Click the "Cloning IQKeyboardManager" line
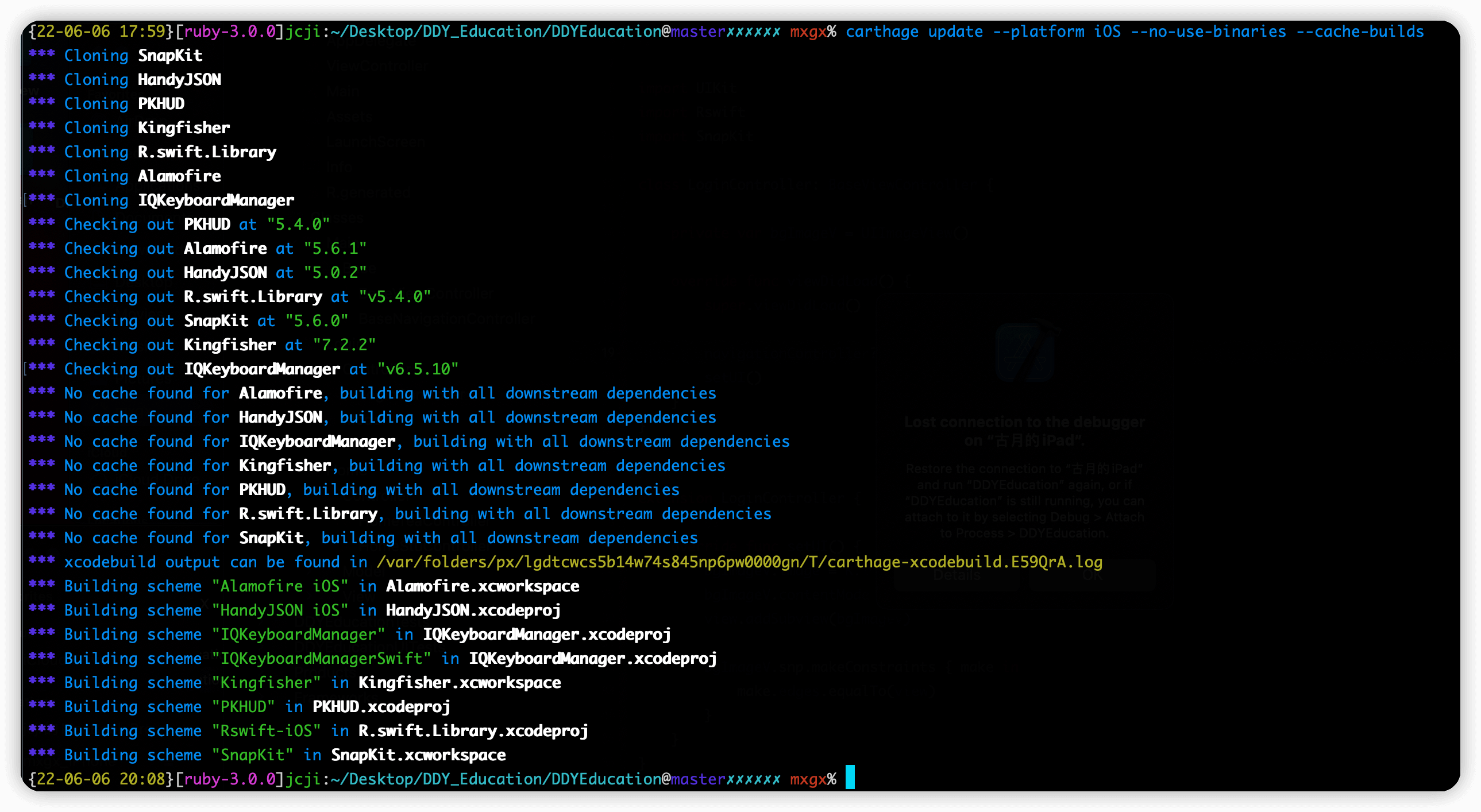This screenshot has height=812, width=1481. coord(161,200)
